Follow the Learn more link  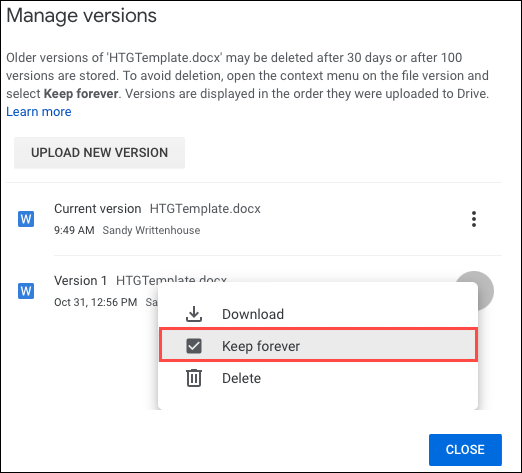click(39, 111)
